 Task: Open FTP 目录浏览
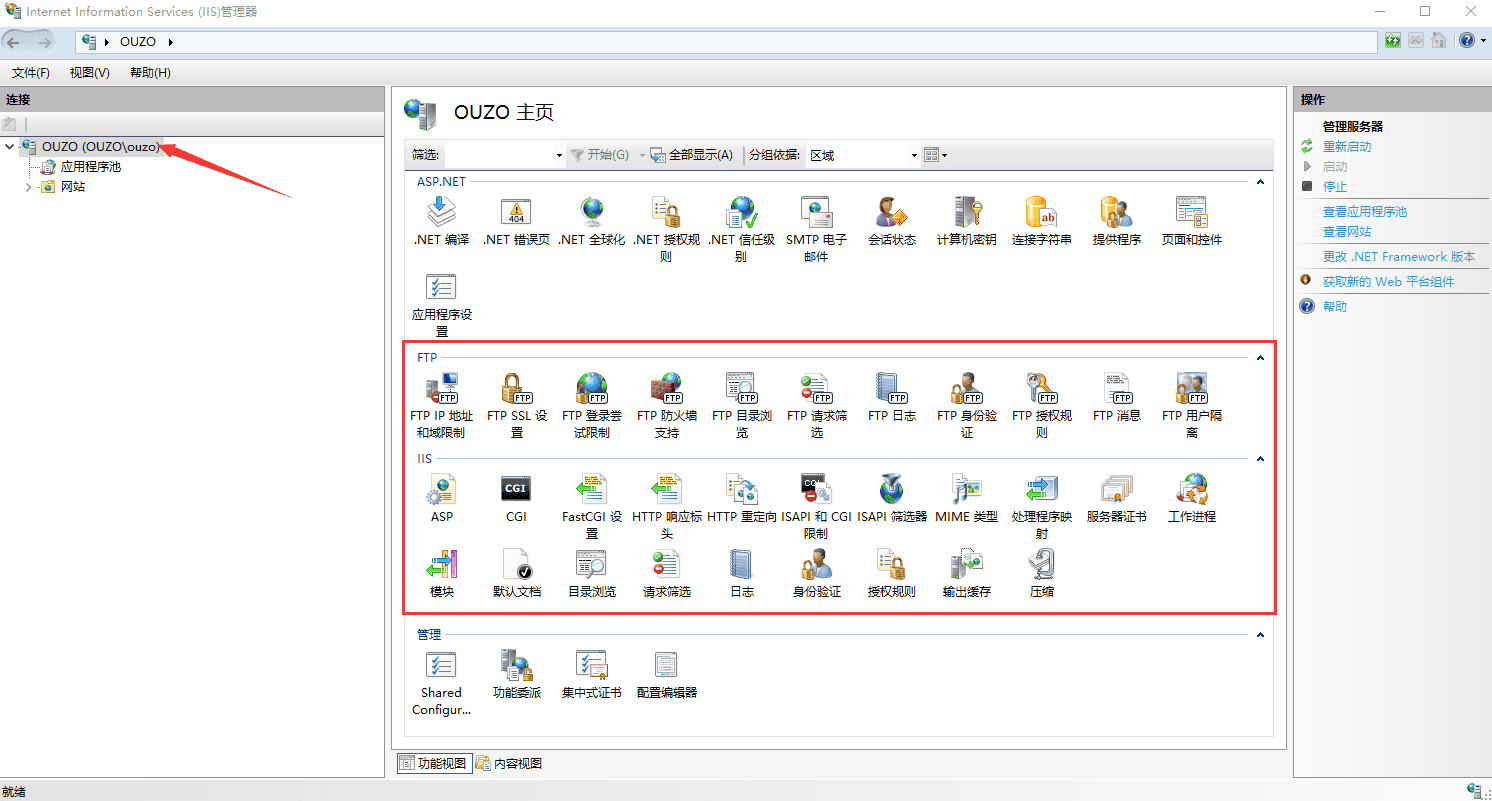[x=741, y=405]
